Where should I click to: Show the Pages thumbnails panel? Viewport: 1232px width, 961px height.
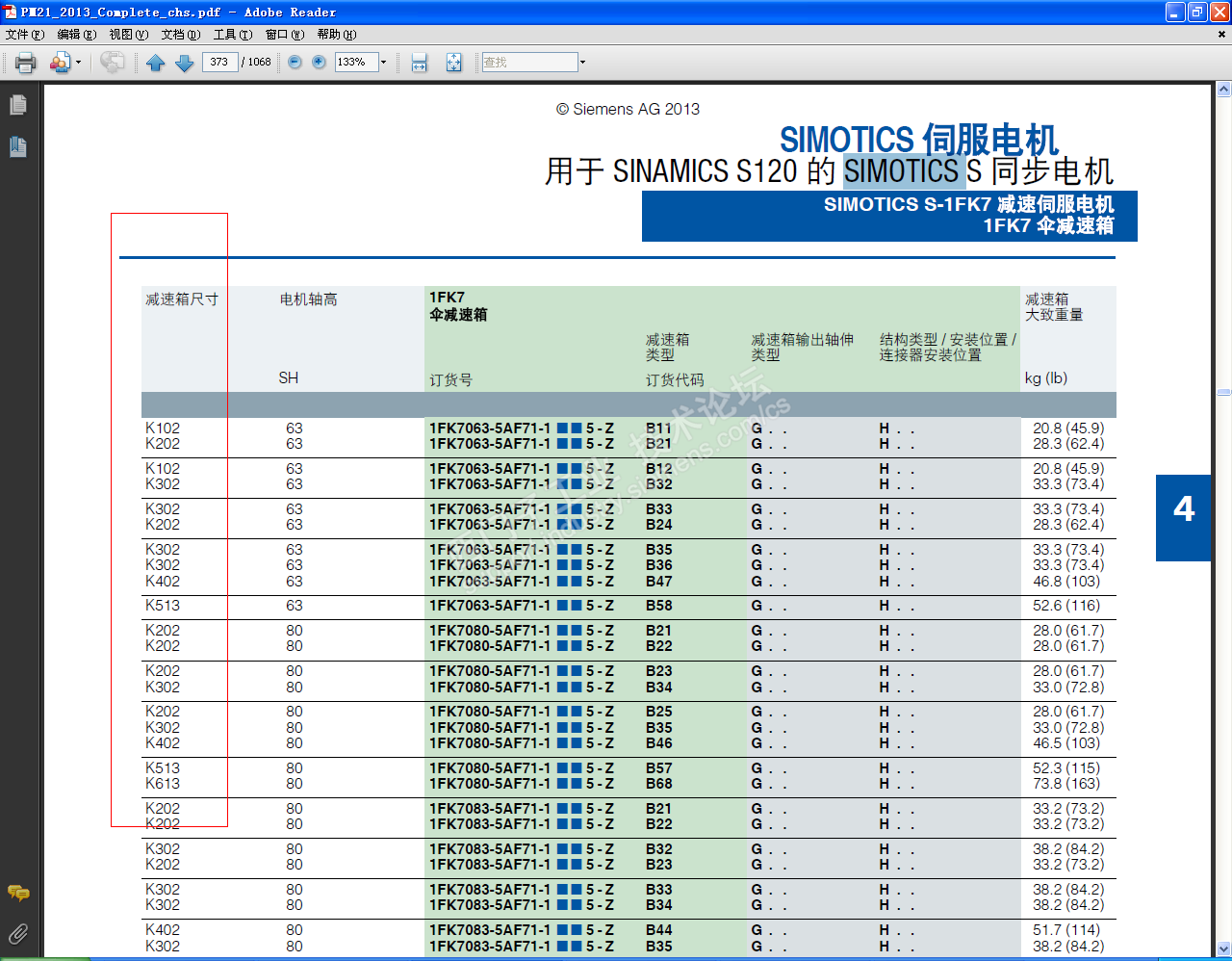pos(18,105)
